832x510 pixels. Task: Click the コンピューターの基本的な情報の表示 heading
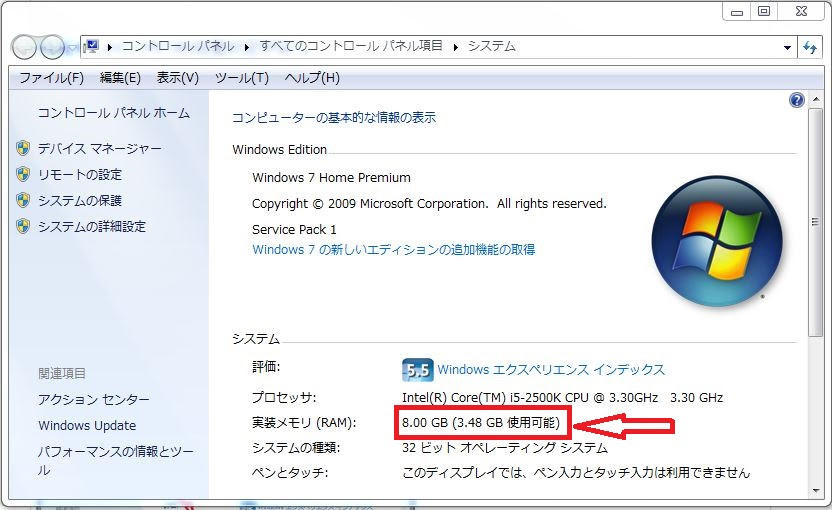[334, 117]
